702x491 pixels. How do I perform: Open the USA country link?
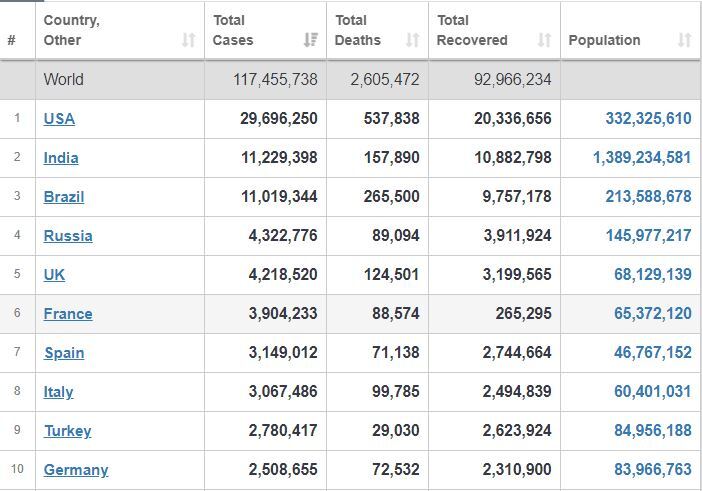pos(59,119)
